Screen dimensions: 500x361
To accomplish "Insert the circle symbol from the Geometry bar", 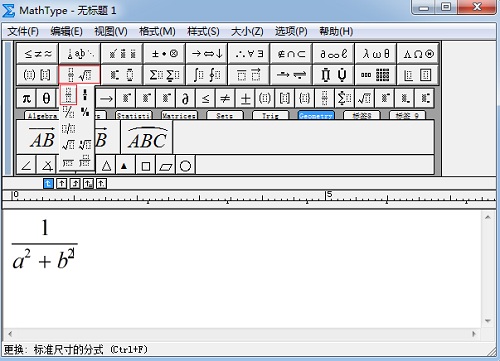I will click(185, 165).
